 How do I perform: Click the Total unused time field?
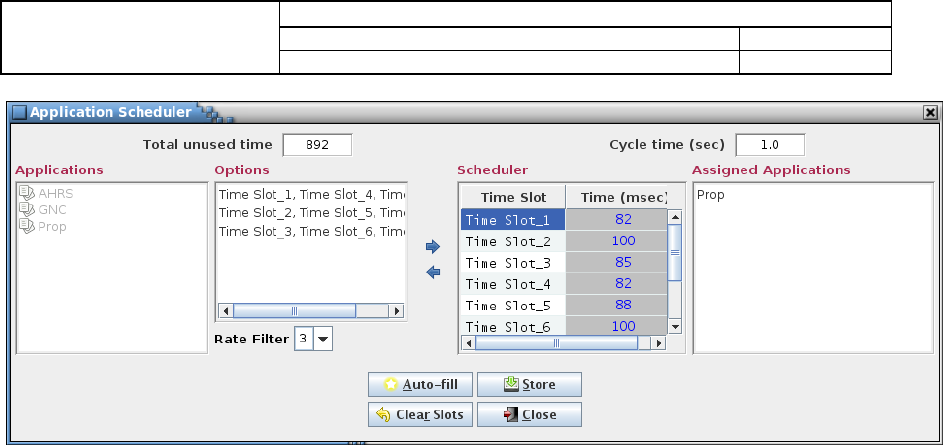318,145
